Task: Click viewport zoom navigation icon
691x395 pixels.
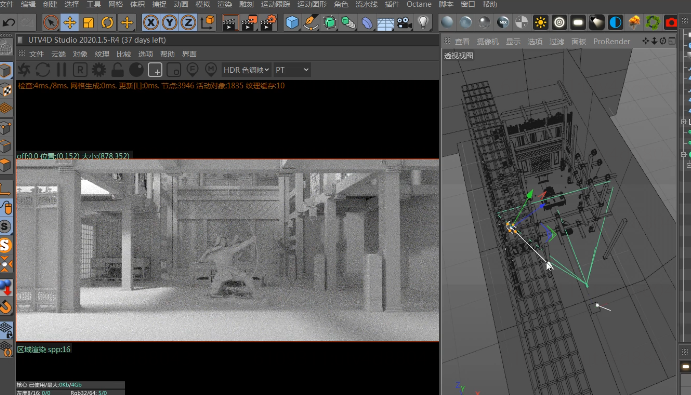Action: (x=654, y=41)
